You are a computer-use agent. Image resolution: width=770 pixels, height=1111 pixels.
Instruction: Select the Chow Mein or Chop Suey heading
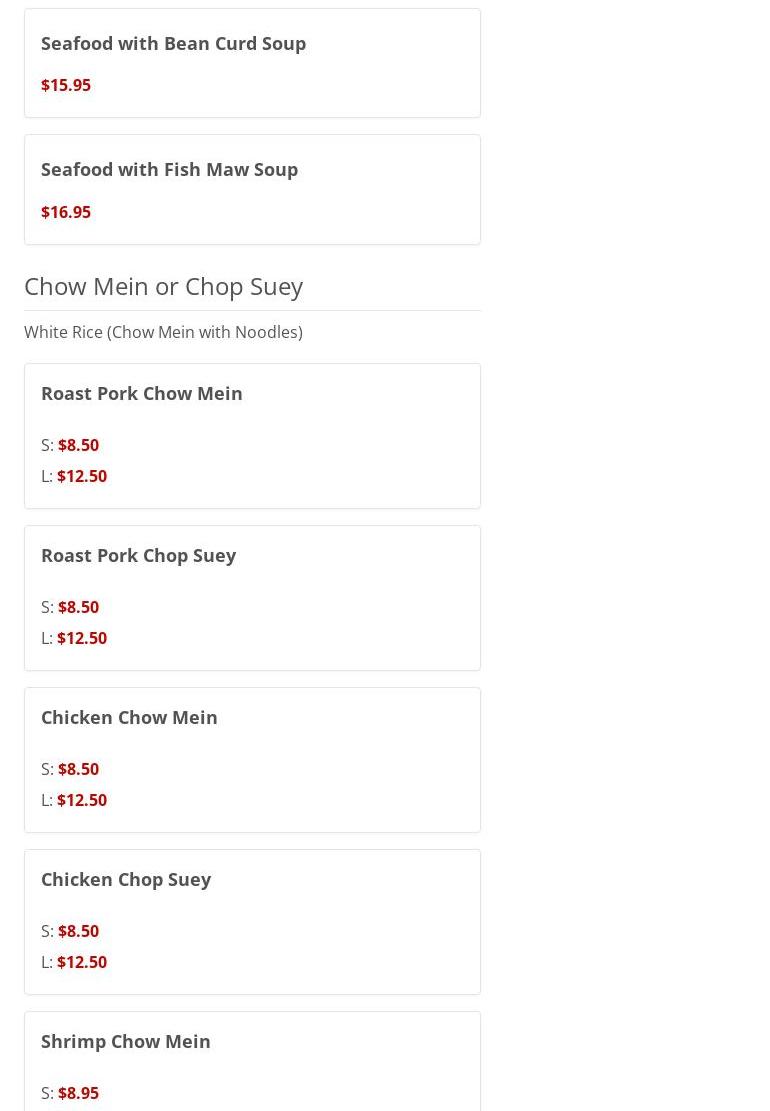[164, 286]
